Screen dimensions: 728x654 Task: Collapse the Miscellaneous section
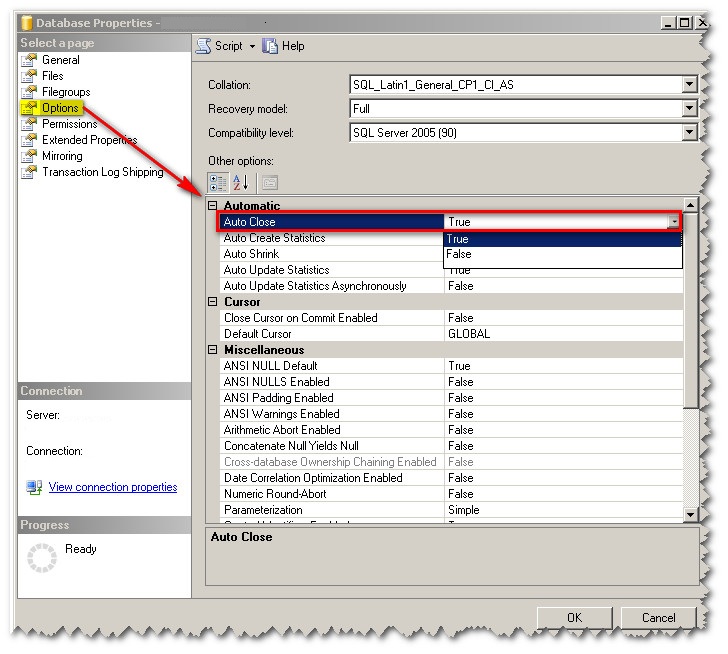[213, 350]
